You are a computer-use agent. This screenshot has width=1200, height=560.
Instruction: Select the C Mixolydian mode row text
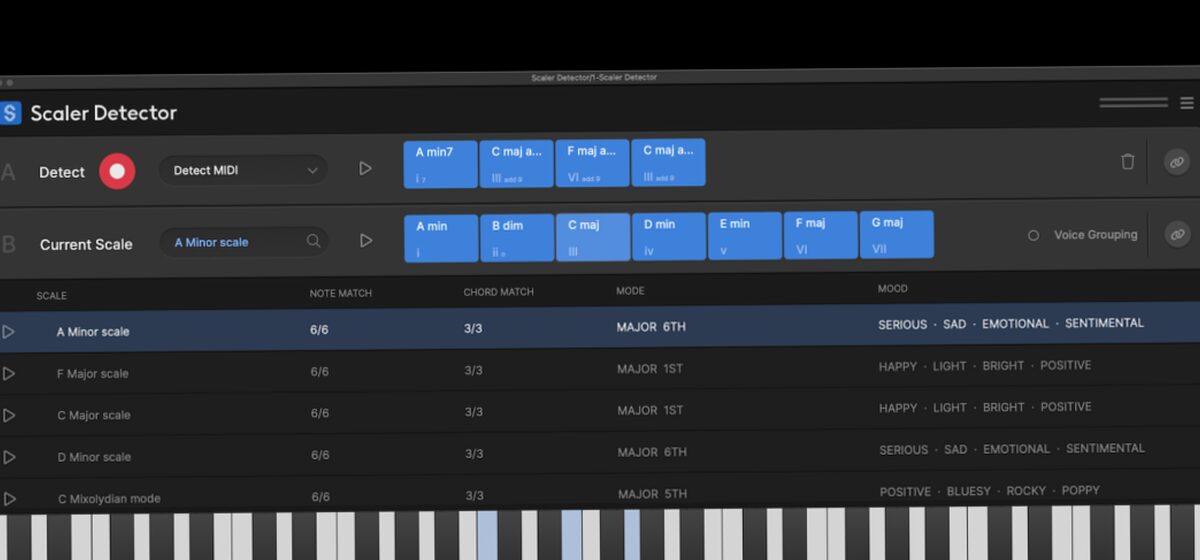(x=109, y=499)
